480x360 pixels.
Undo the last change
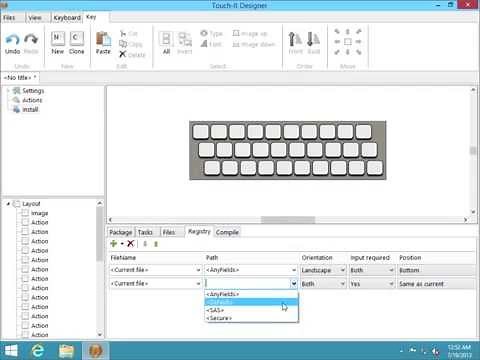(x=13, y=44)
